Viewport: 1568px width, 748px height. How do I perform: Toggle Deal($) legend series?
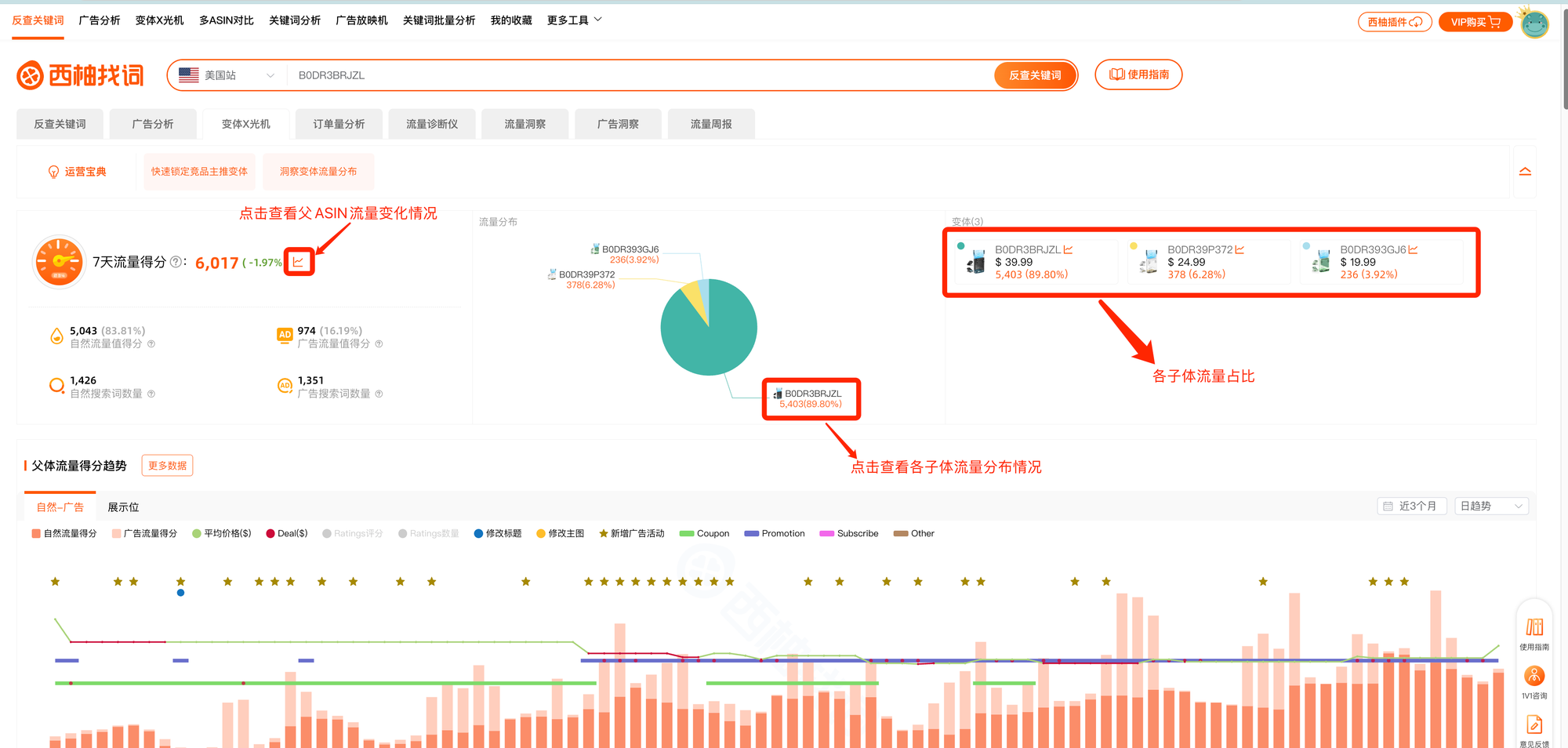[287, 534]
